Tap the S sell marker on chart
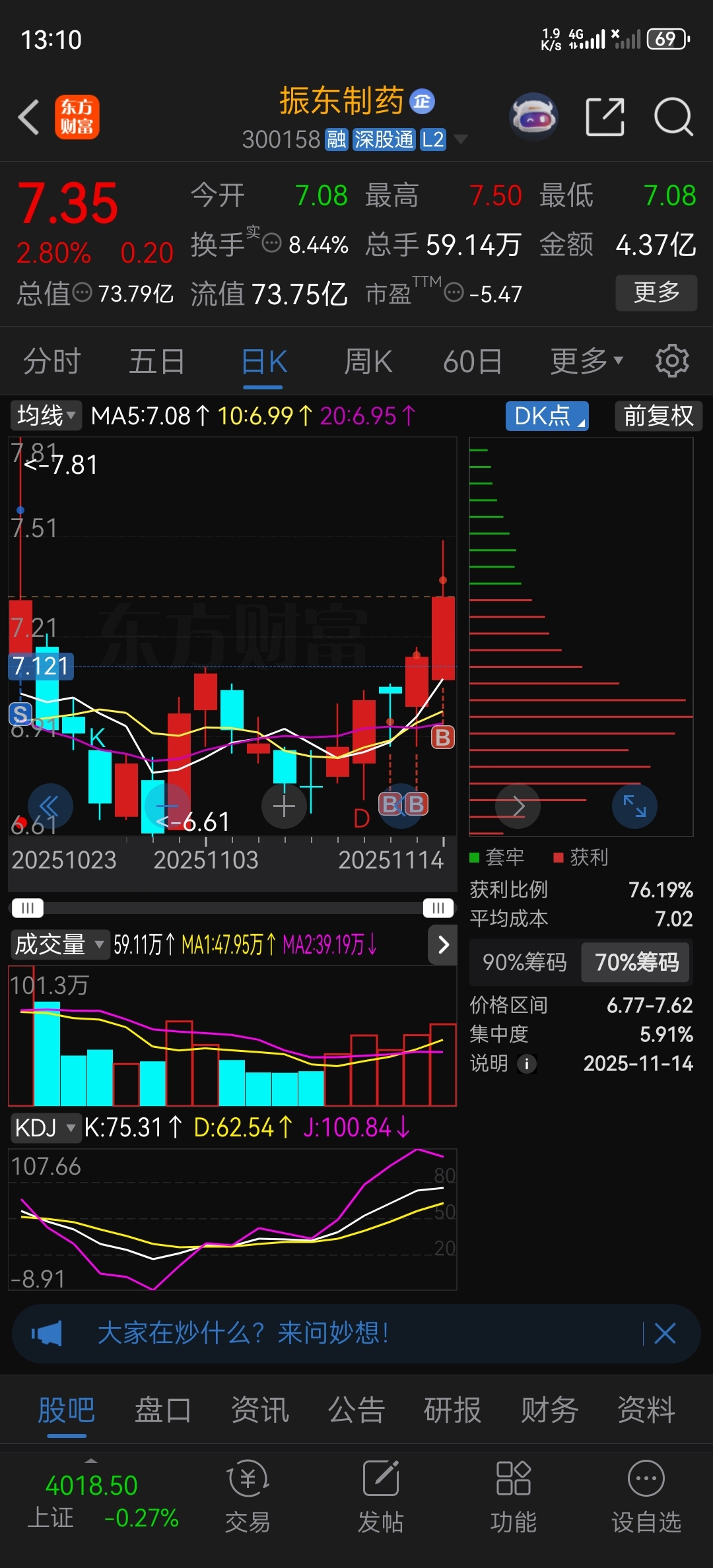The width and height of the screenshot is (713, 1568). pos(20,713)
